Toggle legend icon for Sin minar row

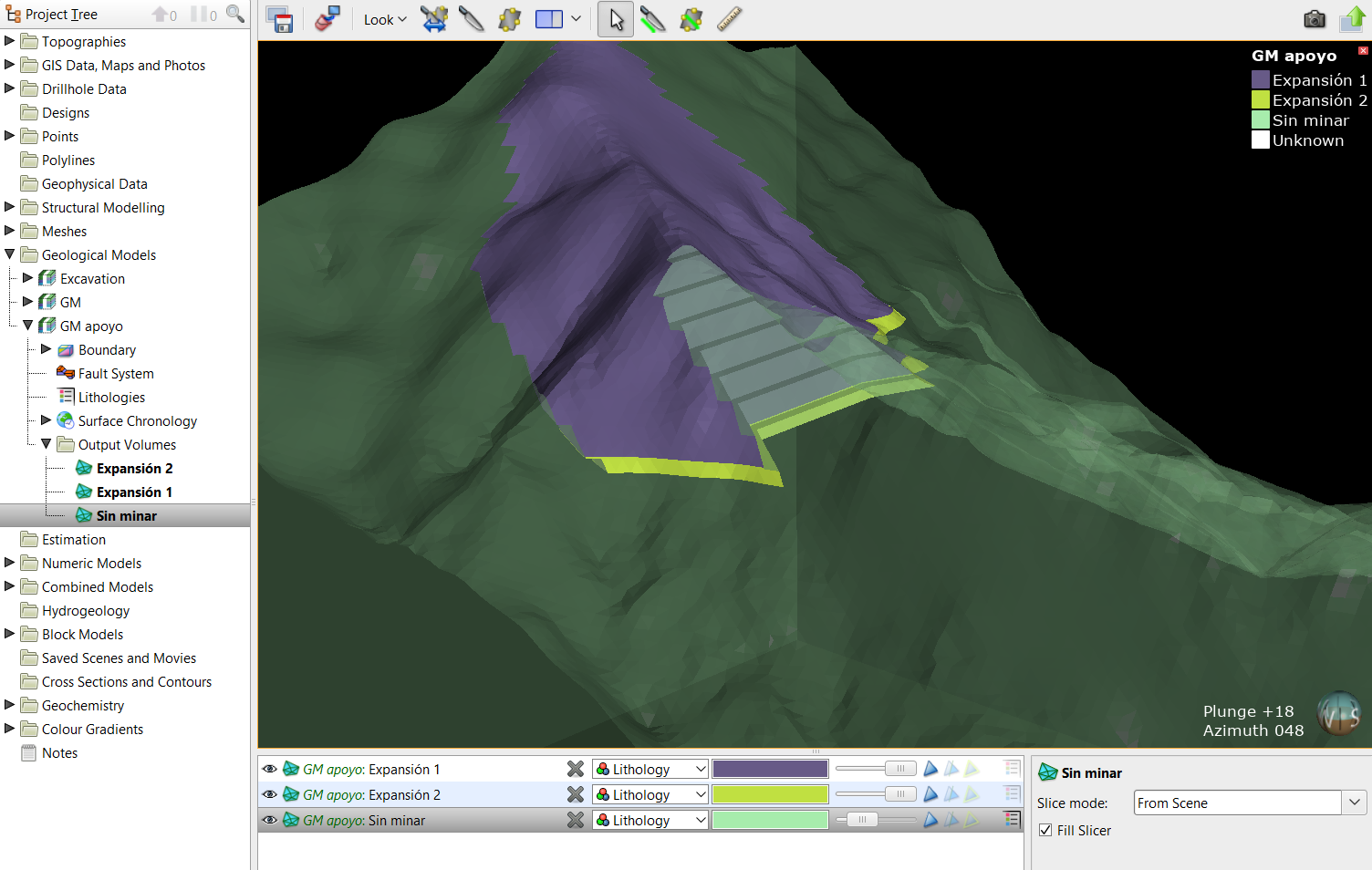coord(1012,819)
